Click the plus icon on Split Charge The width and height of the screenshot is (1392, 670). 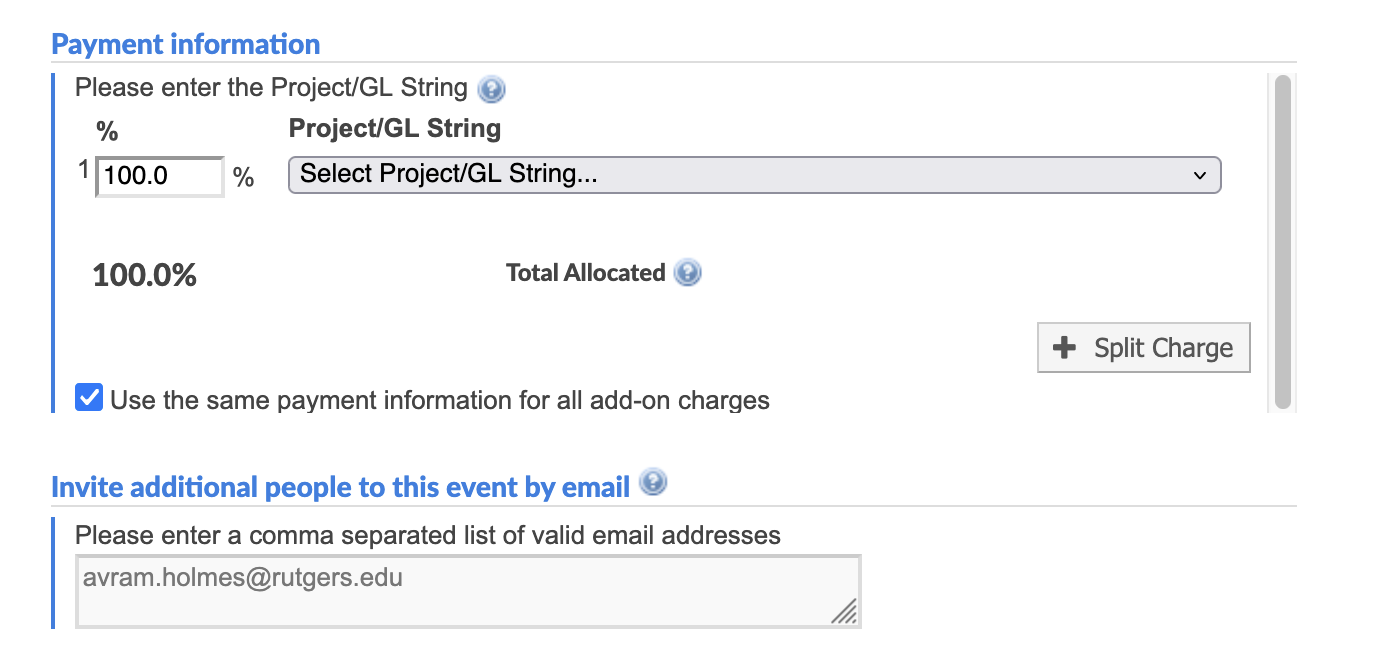1065,348
